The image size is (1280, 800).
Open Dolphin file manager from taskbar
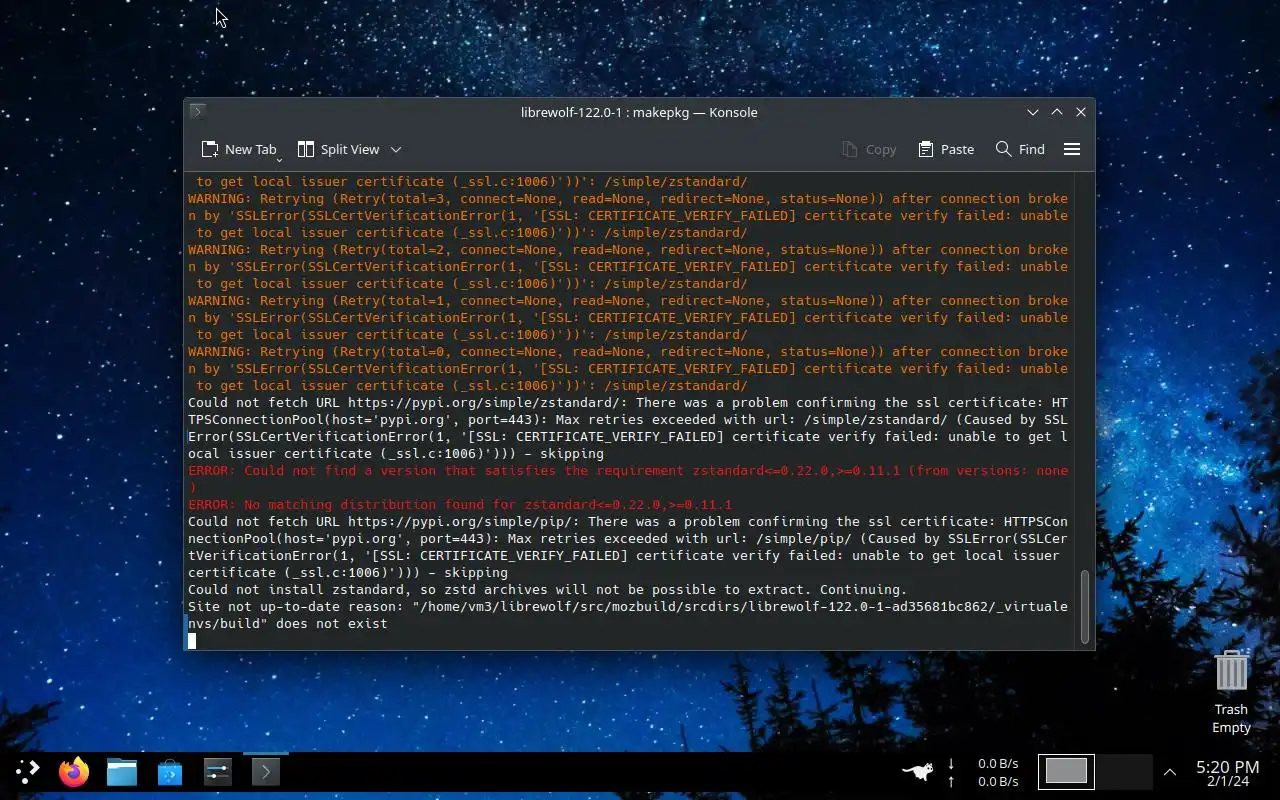(122, 771)
